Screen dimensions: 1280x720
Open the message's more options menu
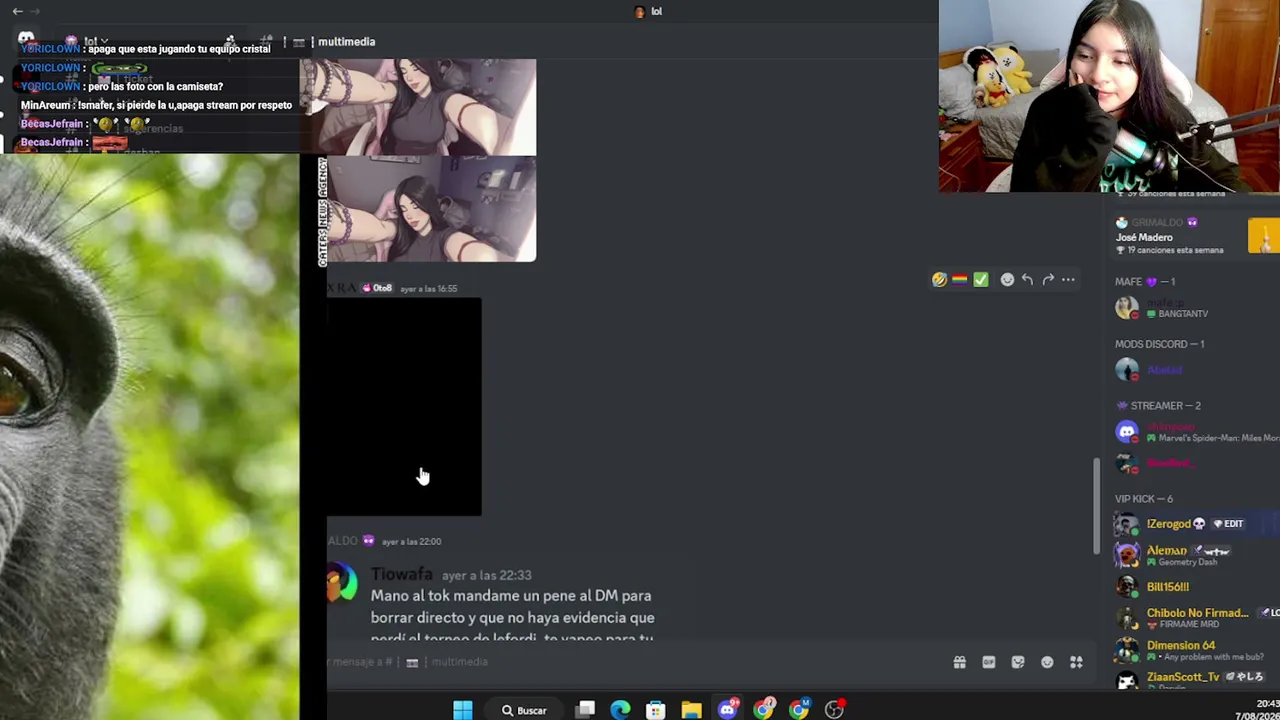click(x=1068, y=280)
